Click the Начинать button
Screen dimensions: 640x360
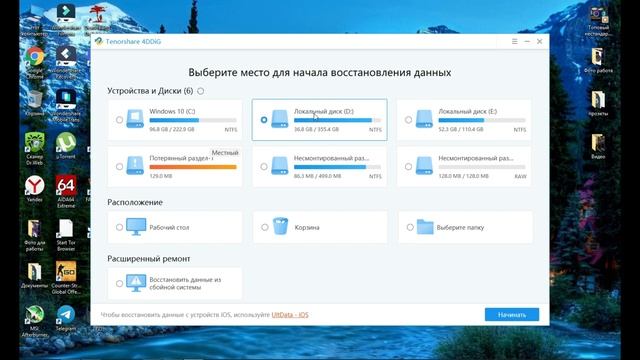tap(512, 315)
